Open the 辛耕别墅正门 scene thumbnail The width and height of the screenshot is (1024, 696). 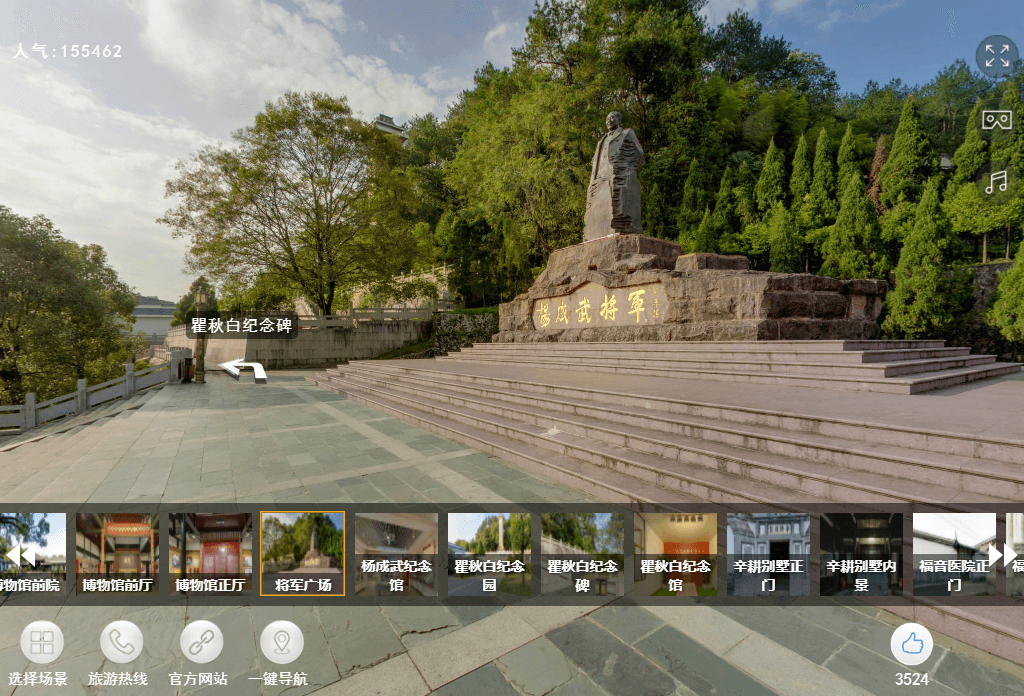pyautogui.click(x=768, y=554)
